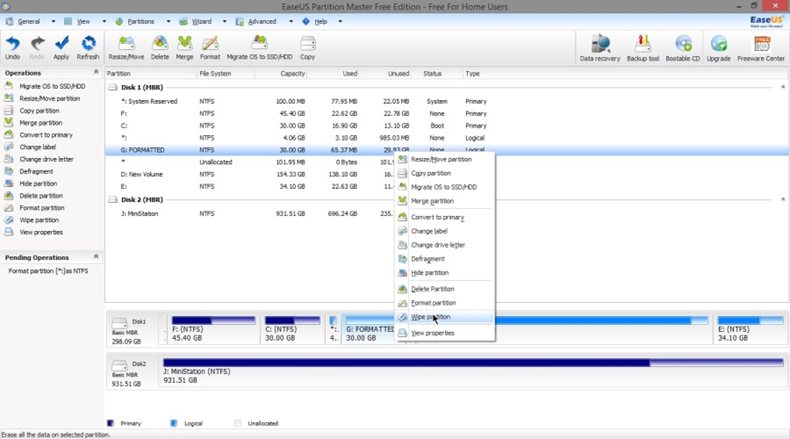Click the Capacity column header
This screenshot has width=790, height=439.
(293, 74)
